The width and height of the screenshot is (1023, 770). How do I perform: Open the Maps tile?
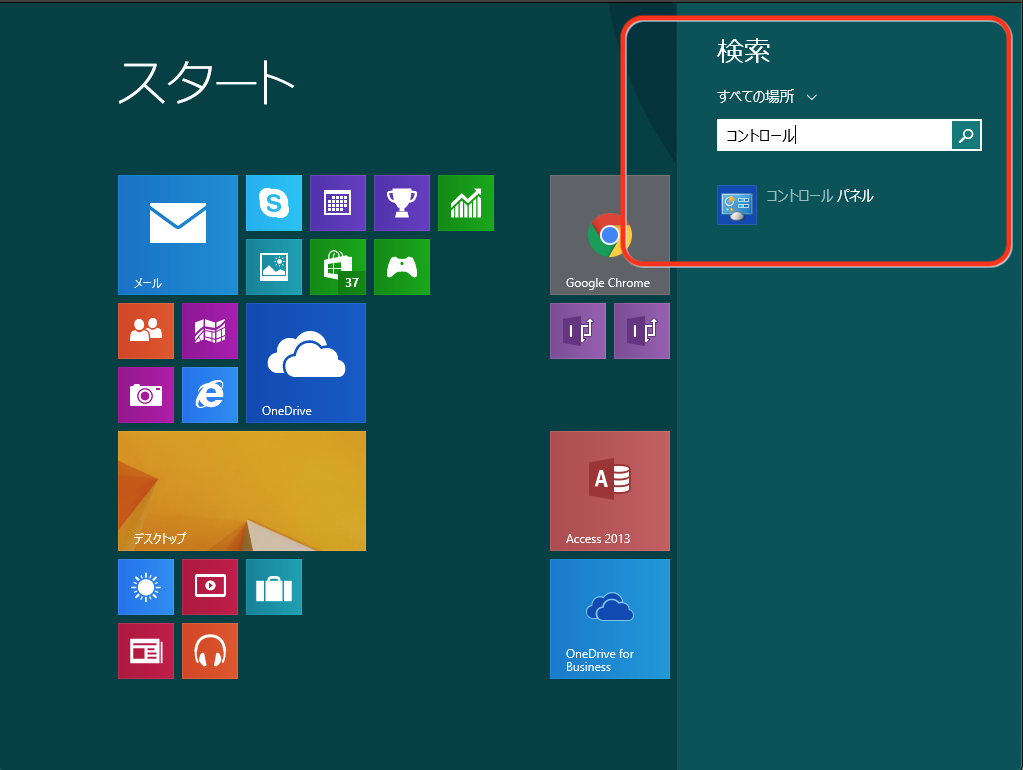point(210,331)
